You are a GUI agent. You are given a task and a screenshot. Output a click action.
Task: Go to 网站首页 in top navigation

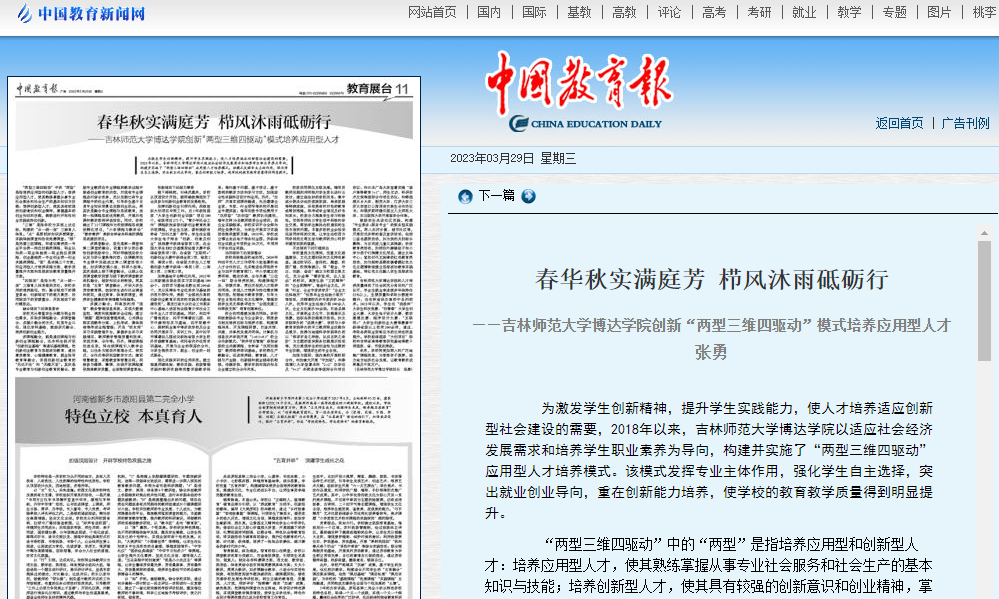pyautogui.click(x=432, y=12)
